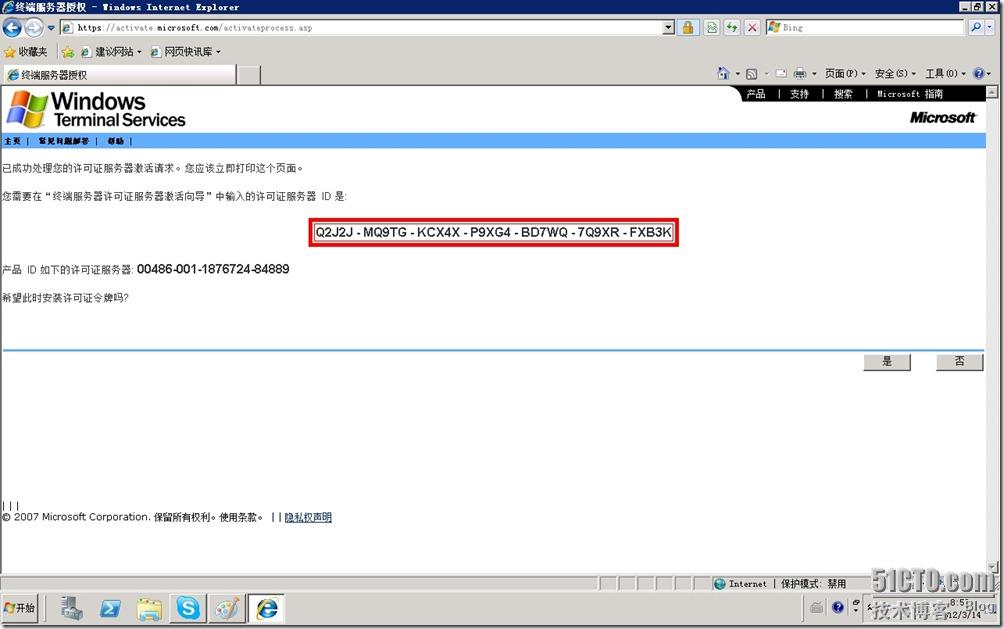
Task: Click the Read Mail envelope icon
Action: pos(781,74)
